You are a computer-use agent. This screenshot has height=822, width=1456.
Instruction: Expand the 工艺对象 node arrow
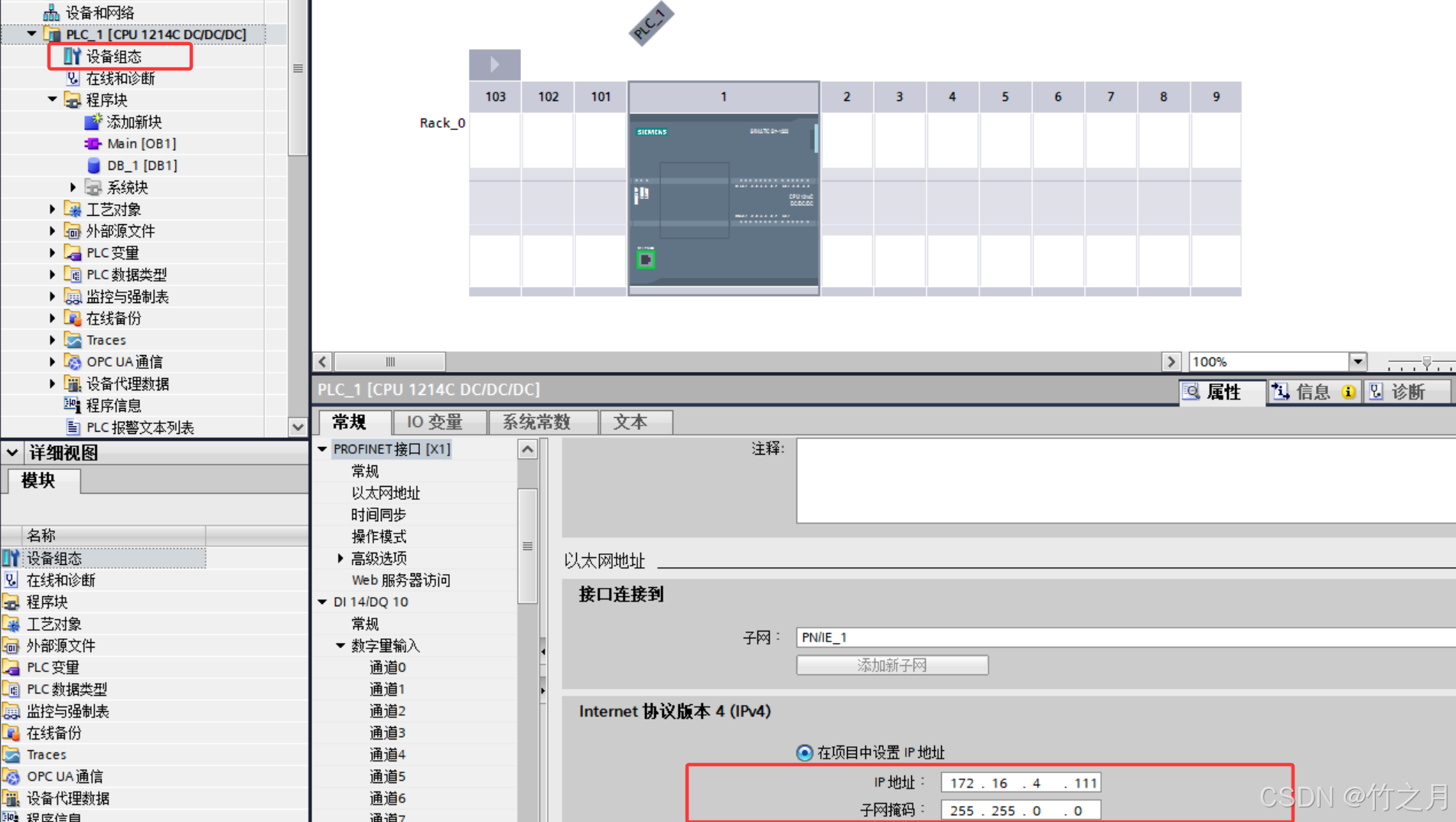(52, 209)
